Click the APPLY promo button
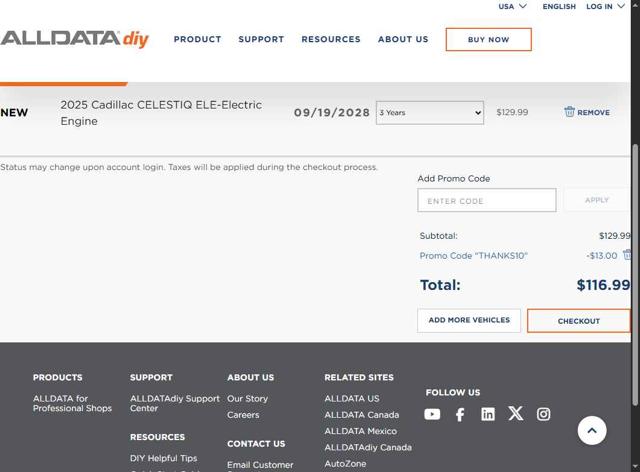640x472 pixels. 597,200
